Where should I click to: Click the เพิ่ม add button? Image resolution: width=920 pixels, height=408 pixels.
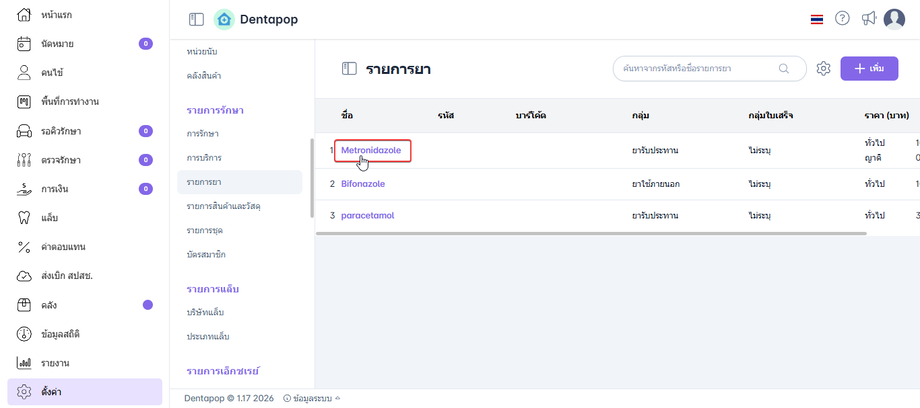click(868, 68)
